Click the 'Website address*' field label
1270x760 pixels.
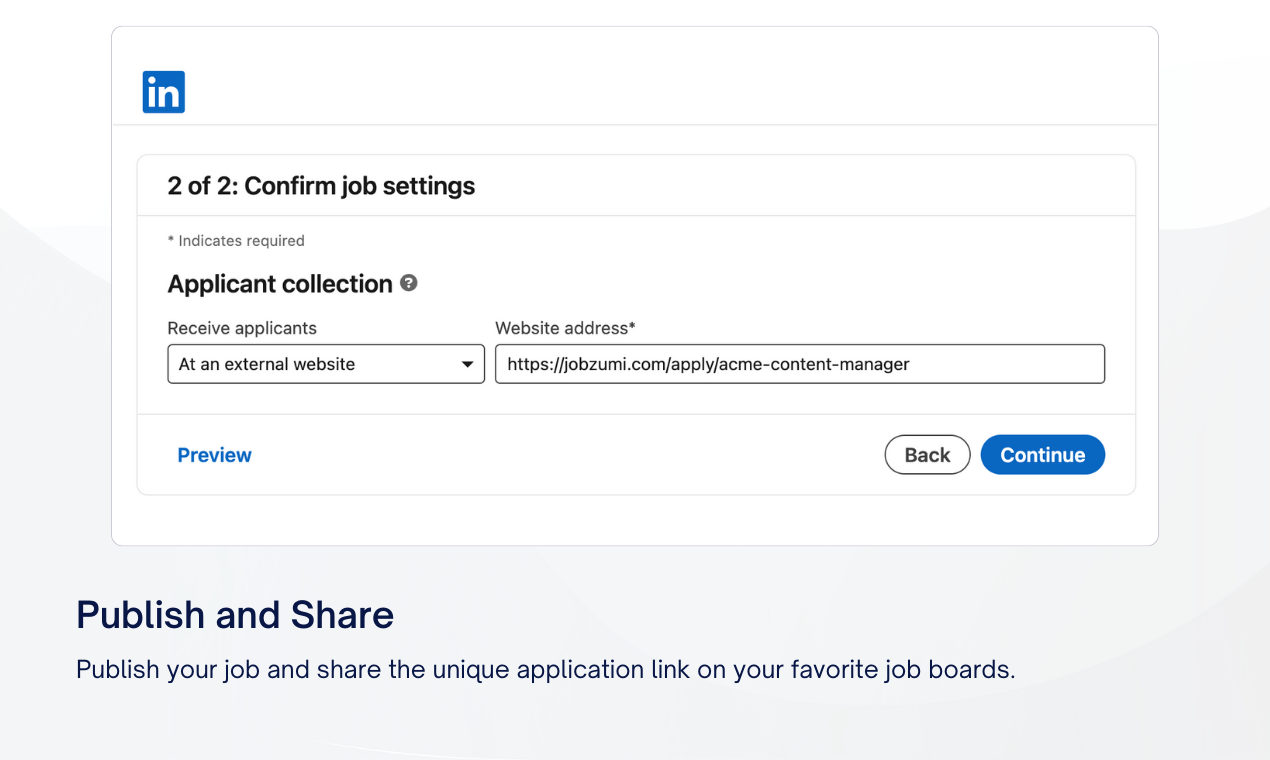(565, 328)
